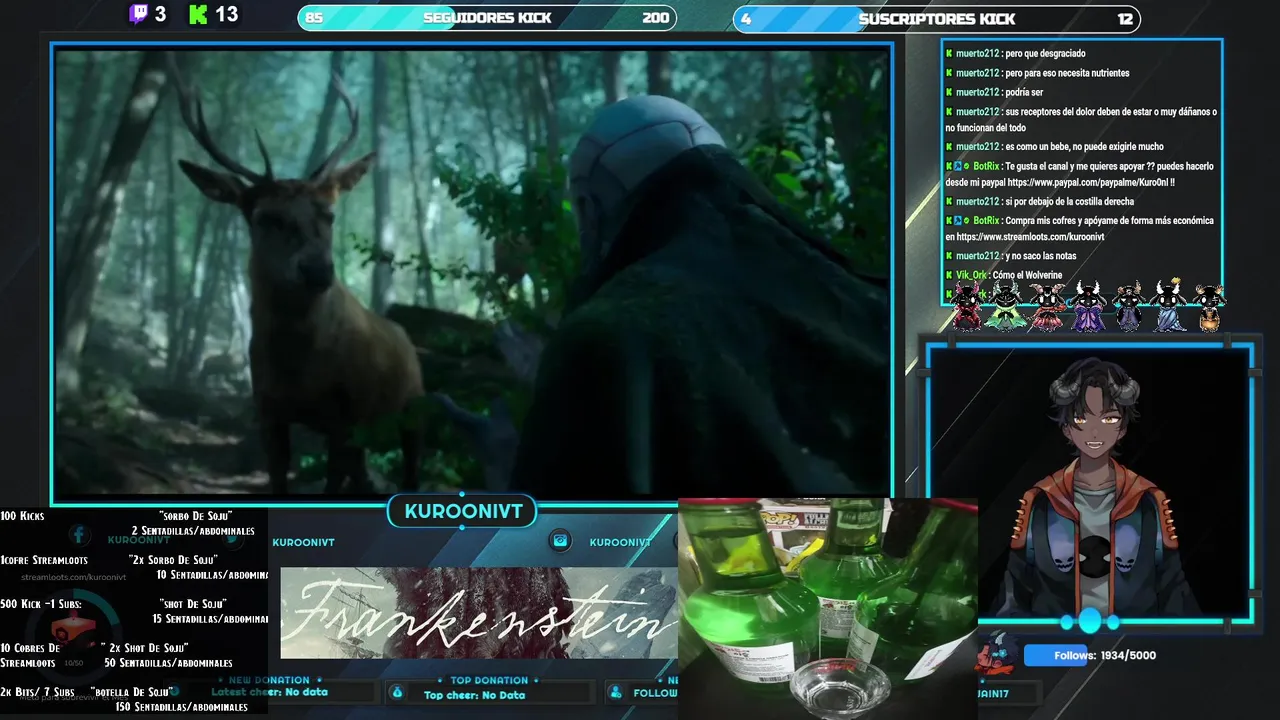Viewport: 1280px width, 720px height.
Task: Click the Follows 1934/5000 goal bar
Action: tap(1090, 655)
